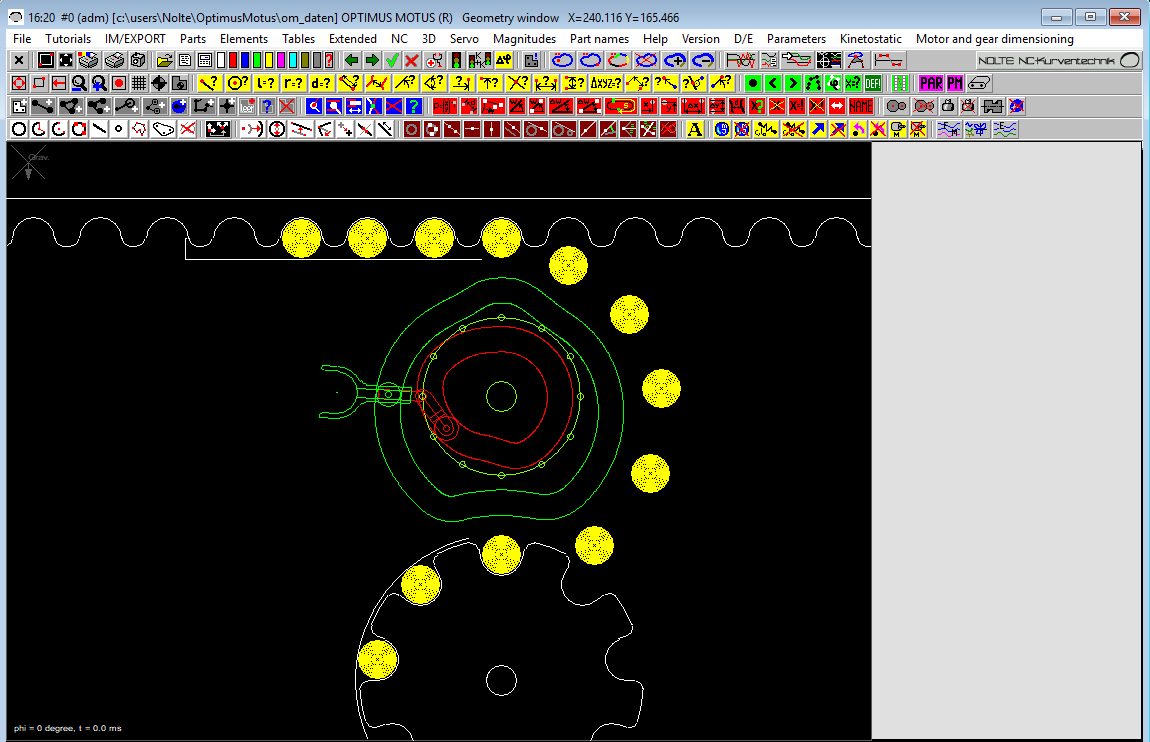The height and width of the screenshot is (742, 1150).
Task: Confirm with the green checkmark icon
Action: click(x=394, y=61)
